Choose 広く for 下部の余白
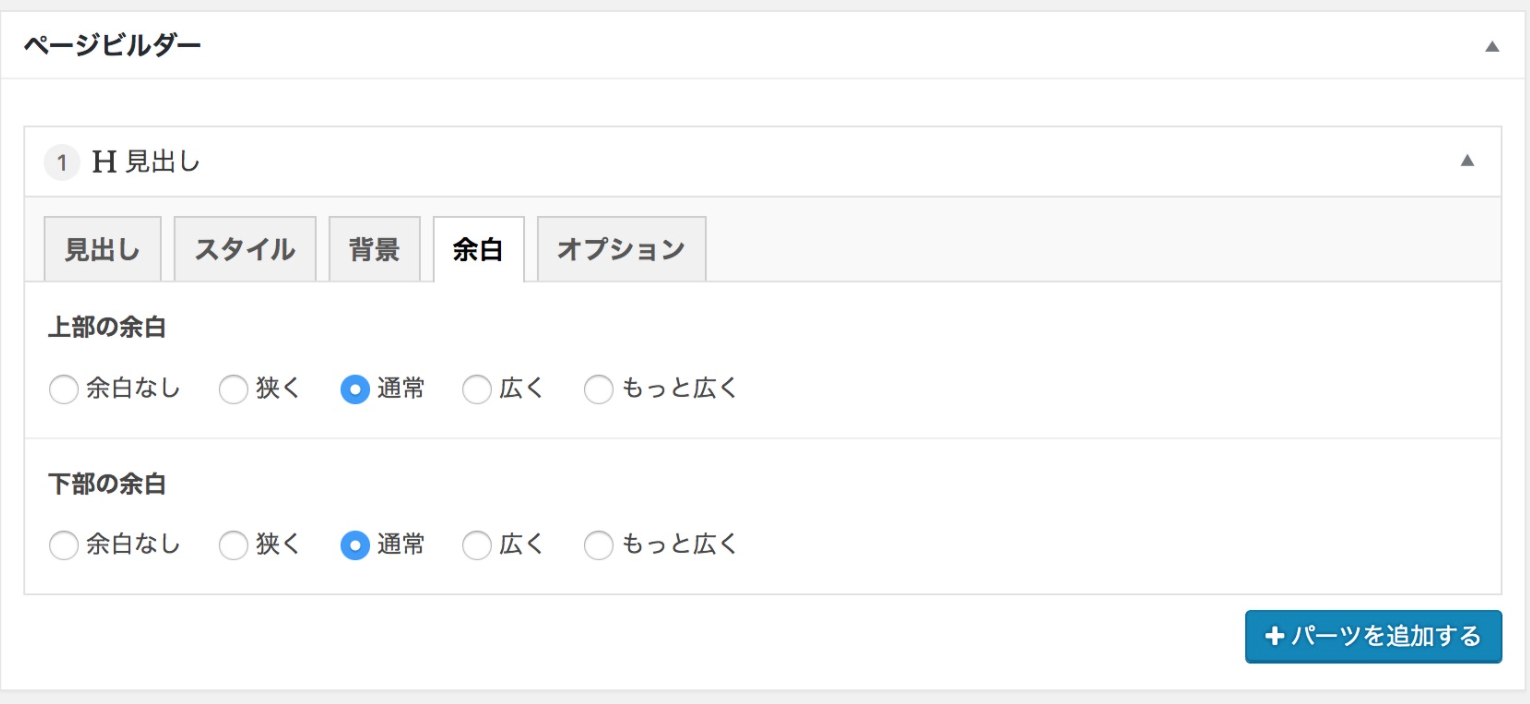Viewport: 1530px width, 704px height. point(477,546)
